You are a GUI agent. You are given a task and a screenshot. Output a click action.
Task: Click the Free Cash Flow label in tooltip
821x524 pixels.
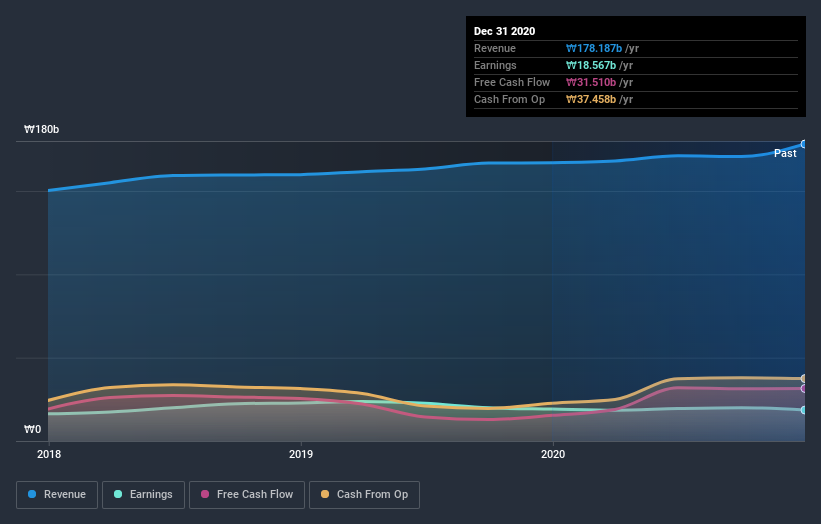512,82
